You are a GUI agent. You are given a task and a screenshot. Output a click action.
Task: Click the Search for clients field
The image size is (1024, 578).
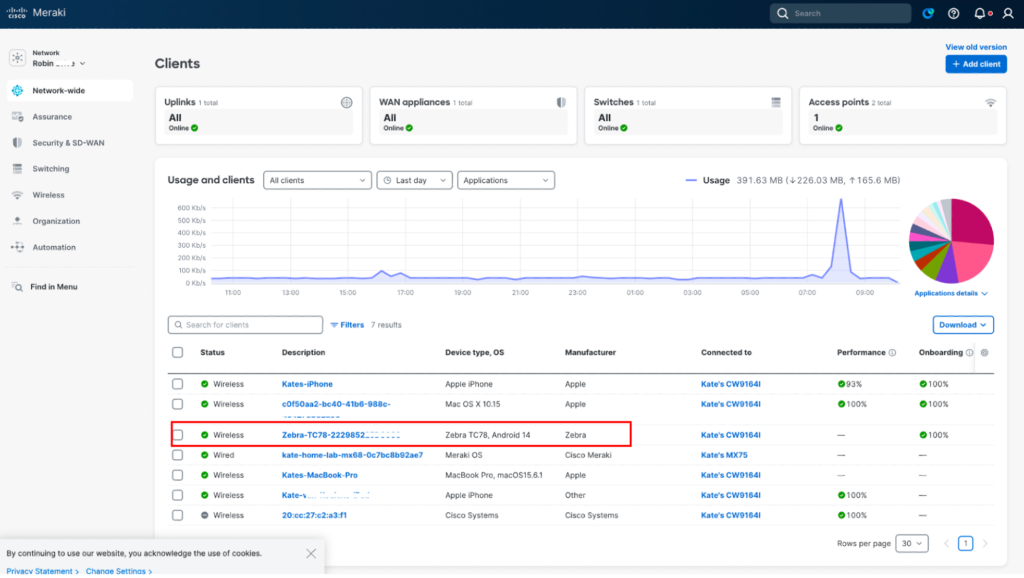[x=246, y=325]
